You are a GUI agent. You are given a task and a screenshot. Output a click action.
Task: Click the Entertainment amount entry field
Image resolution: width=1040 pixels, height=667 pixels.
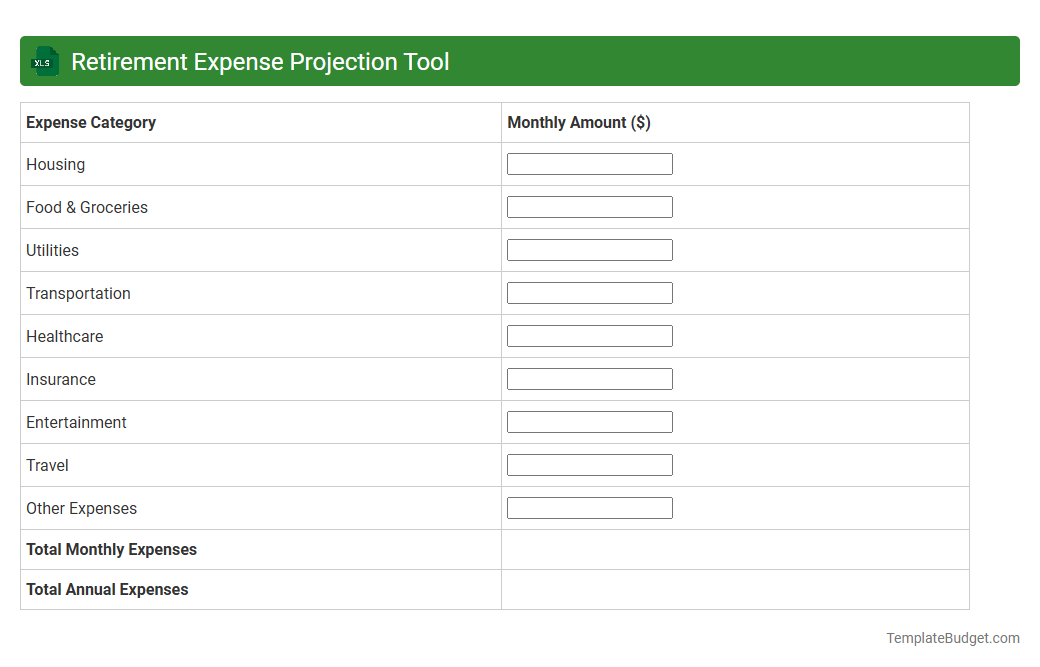pyautogui.click(x=589, y=421)
